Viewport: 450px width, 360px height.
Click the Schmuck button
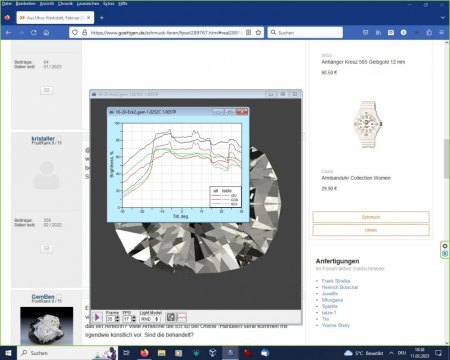coord(371,217)
